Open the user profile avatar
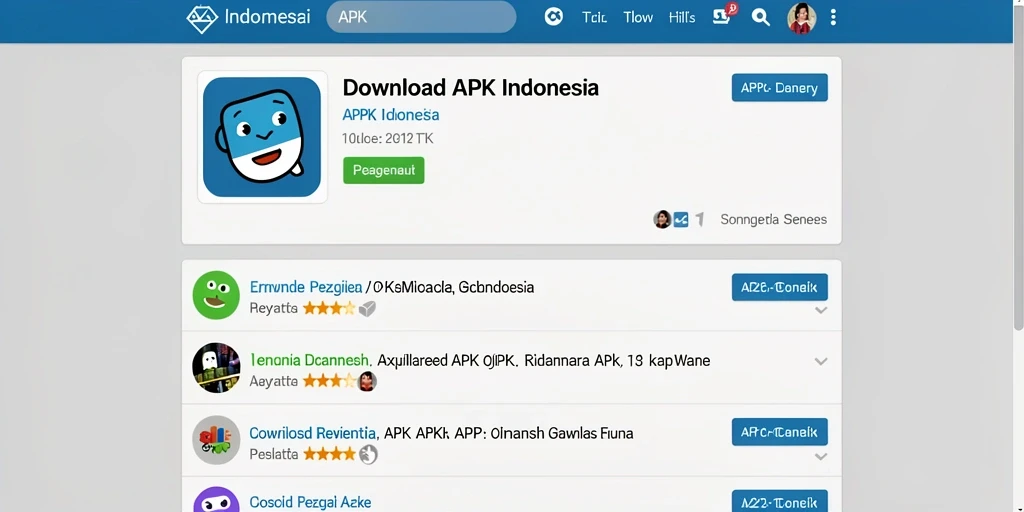Viewport: 1024px width, 512px height. (x=801, y=18)
